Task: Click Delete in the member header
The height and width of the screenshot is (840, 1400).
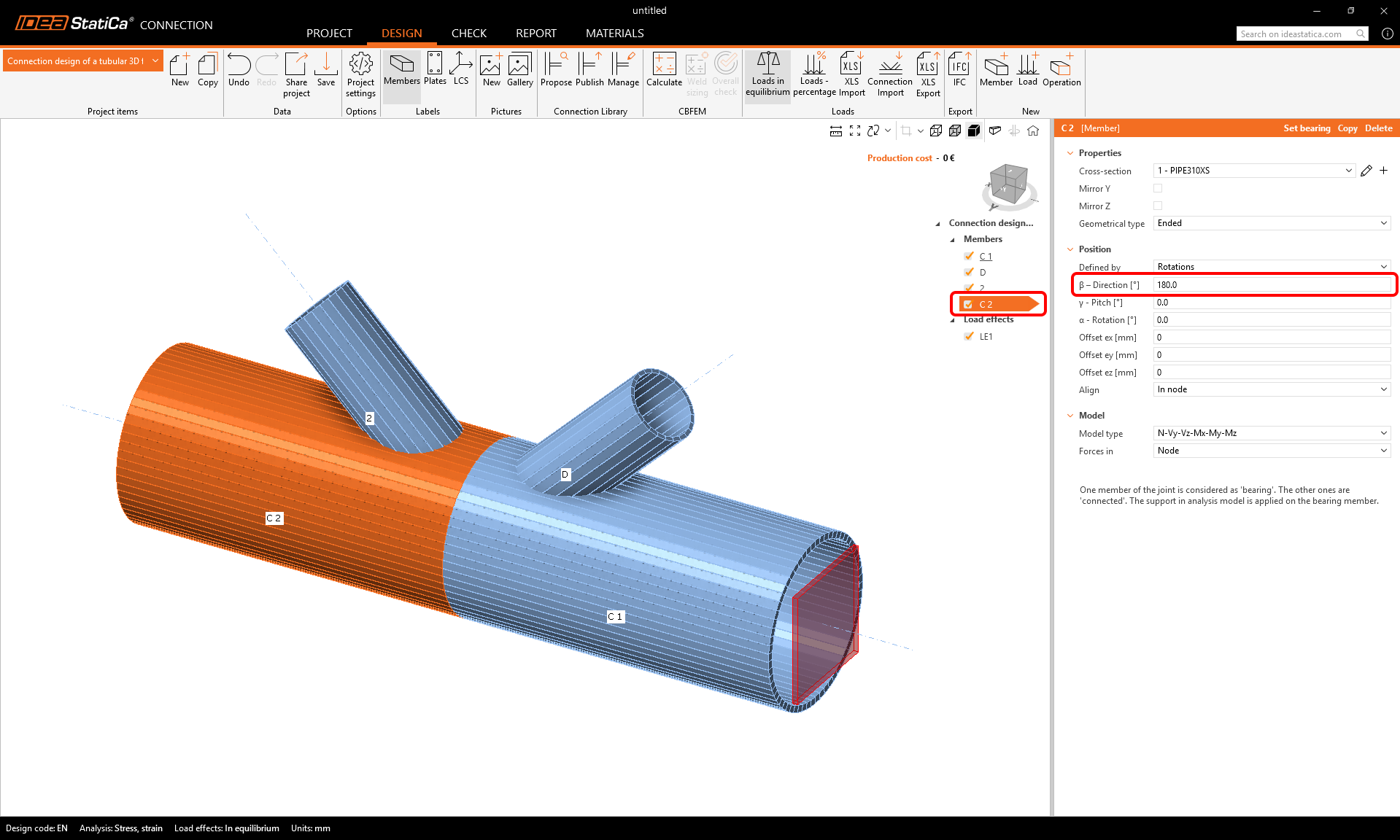Action: [1378, 128]
